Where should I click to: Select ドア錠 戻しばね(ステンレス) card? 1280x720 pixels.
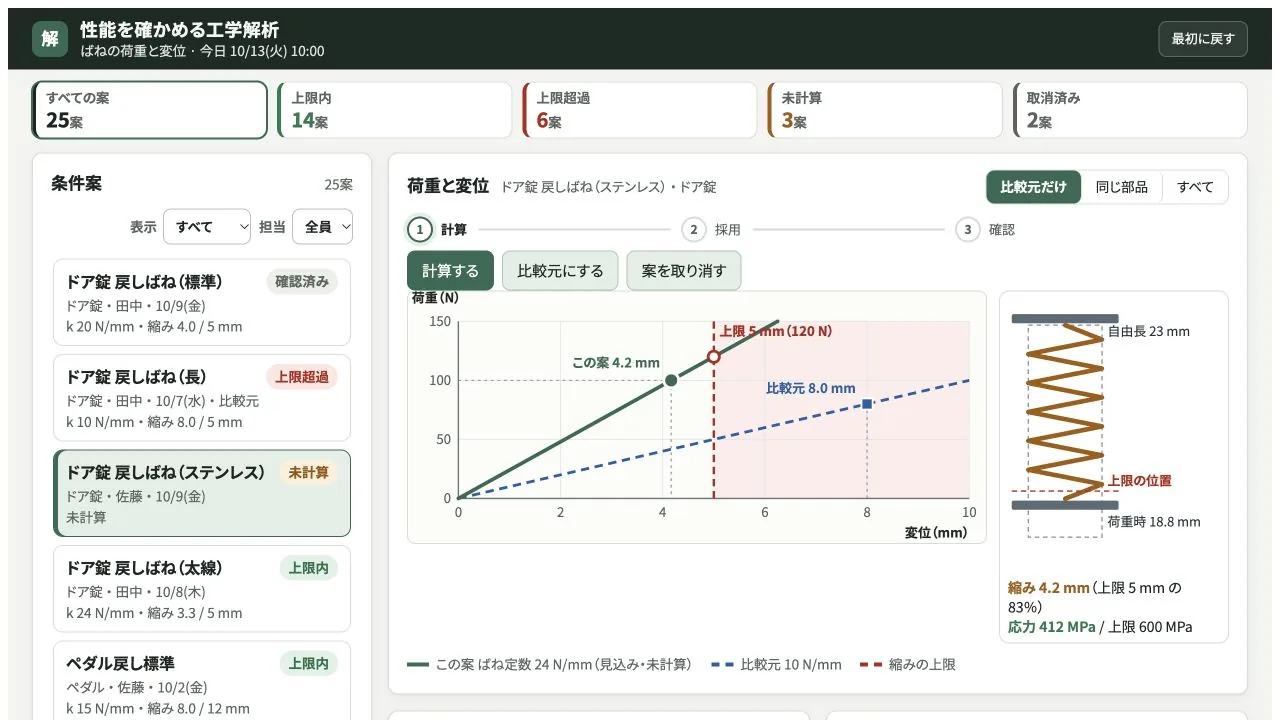click(x=202, y=494)
